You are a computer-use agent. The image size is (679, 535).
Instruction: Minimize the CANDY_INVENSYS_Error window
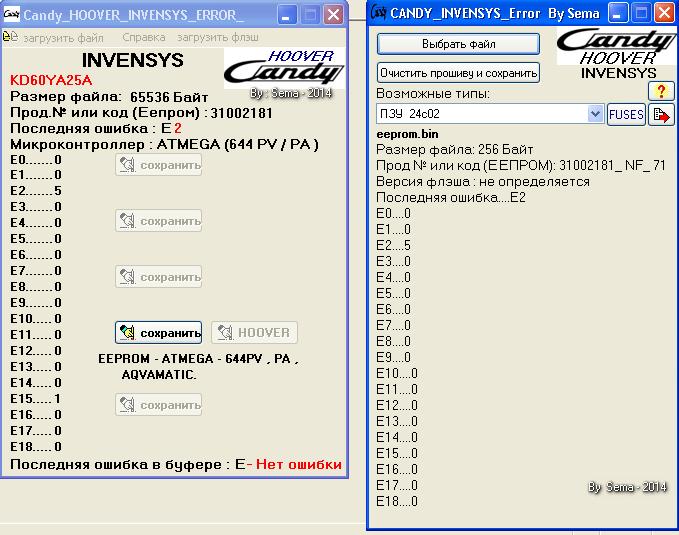tap(619, 13)
